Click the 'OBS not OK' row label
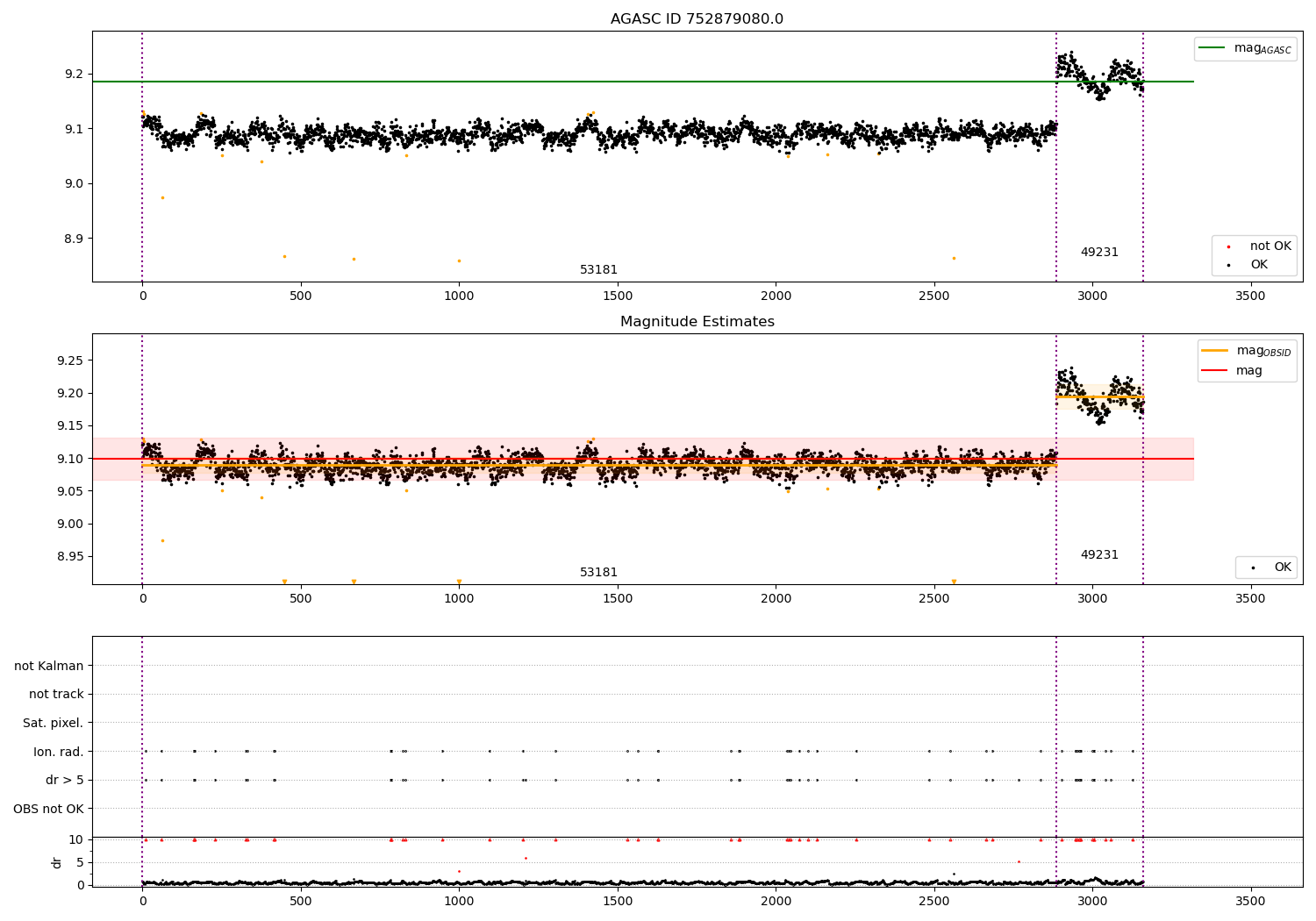 point(49,809)
